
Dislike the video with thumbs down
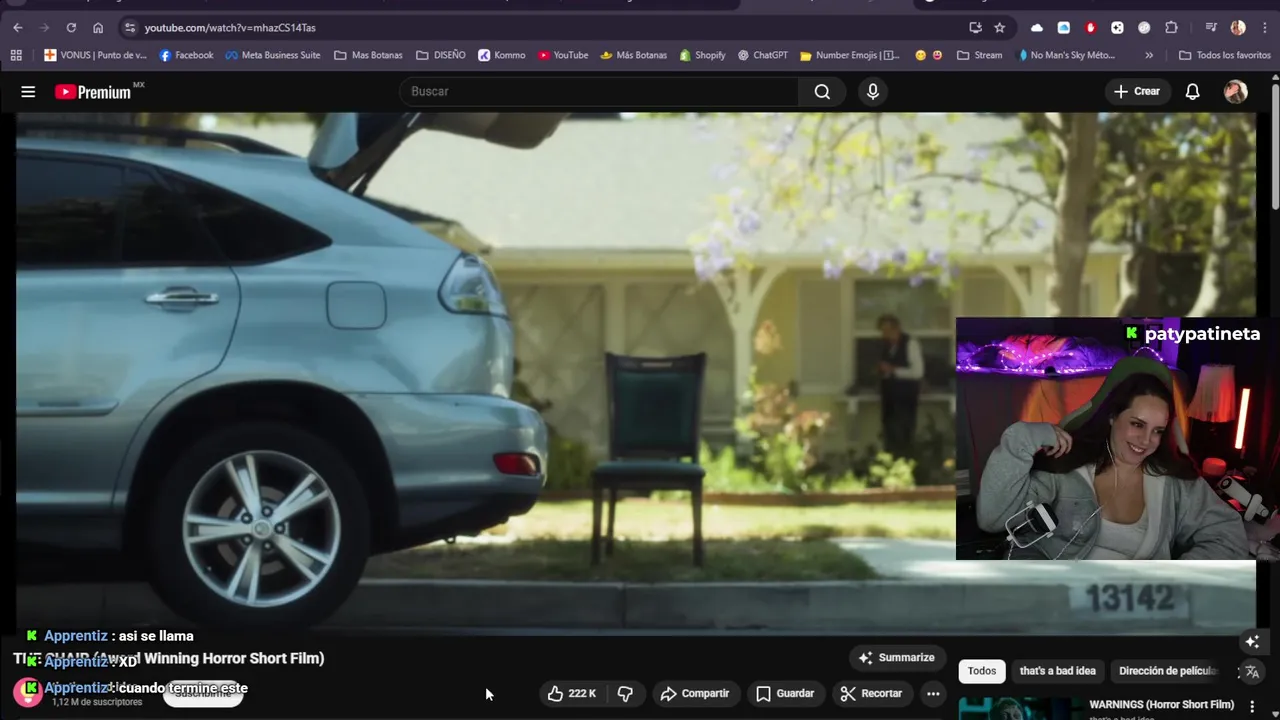pyautogui.click(x=625, y=693)
